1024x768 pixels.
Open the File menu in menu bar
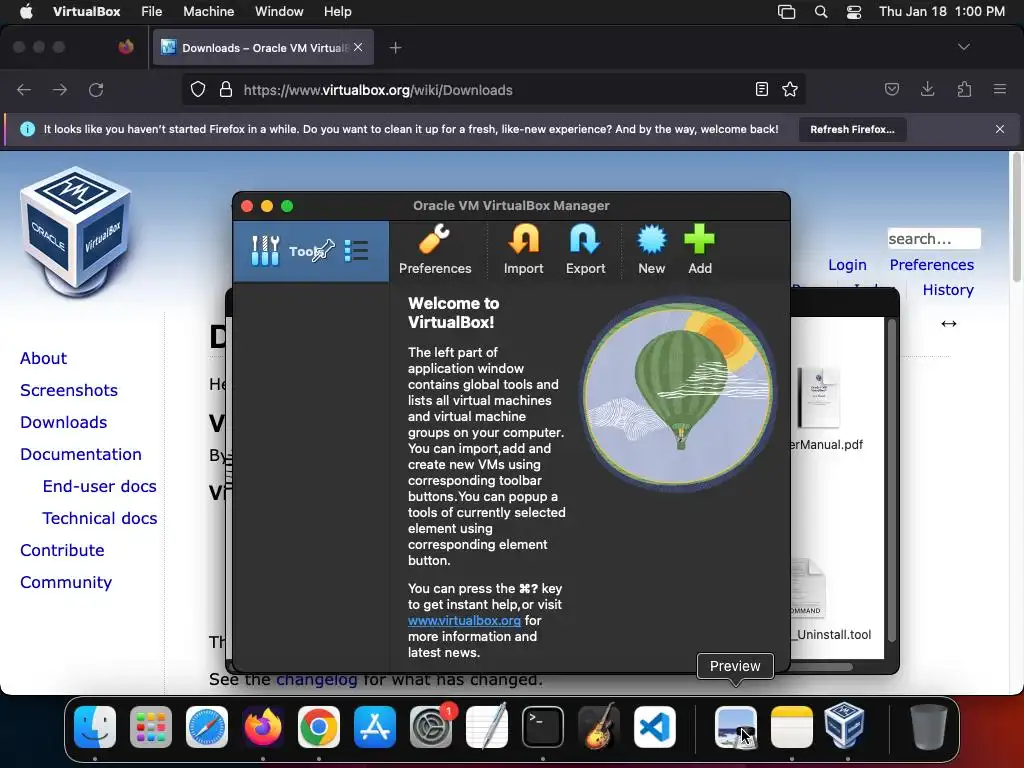[152, 11]
